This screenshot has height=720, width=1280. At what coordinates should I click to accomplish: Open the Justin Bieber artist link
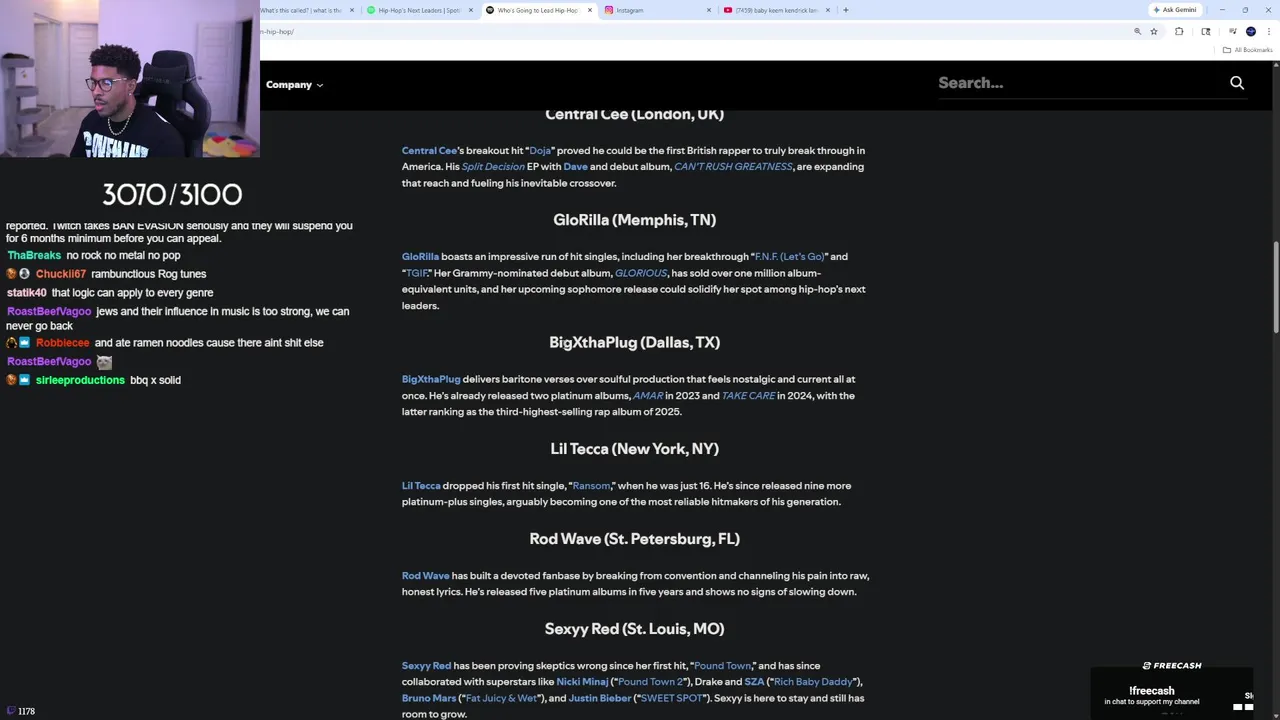(x=600, y=698)
